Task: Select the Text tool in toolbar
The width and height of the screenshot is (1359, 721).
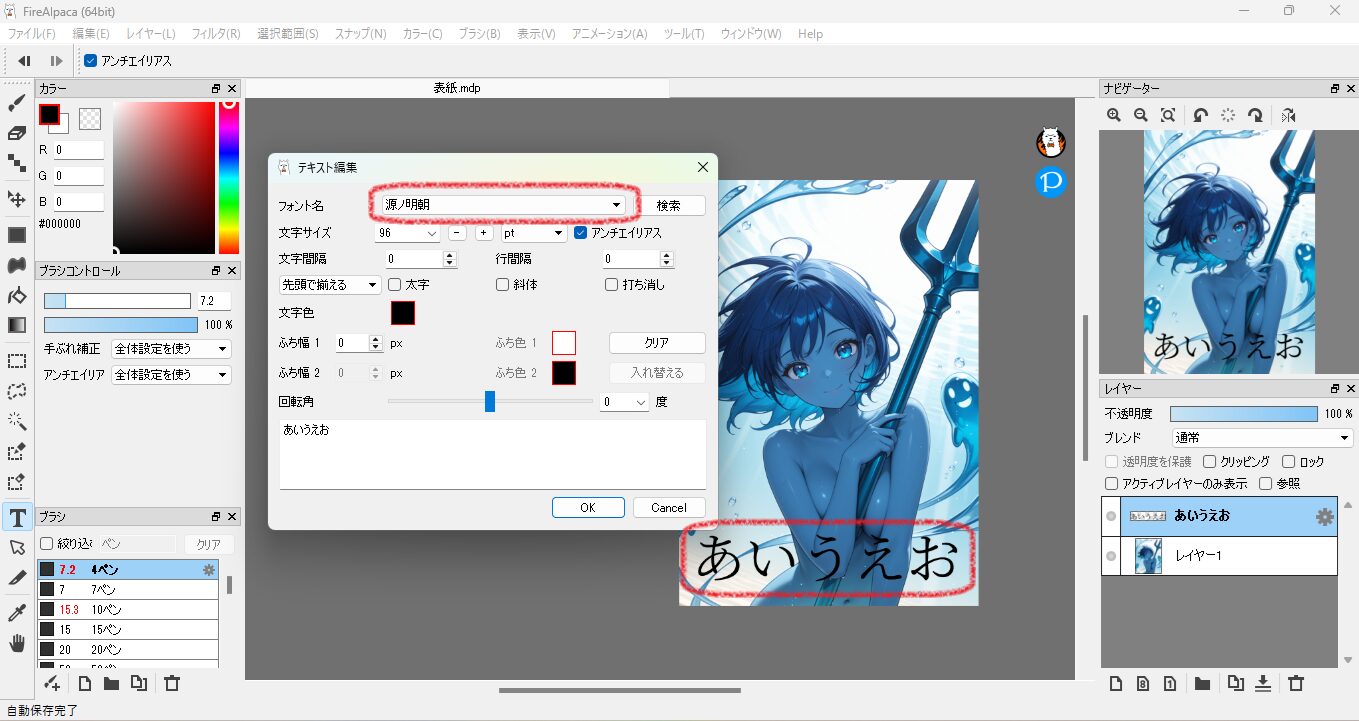Action: tap(17, 517)
